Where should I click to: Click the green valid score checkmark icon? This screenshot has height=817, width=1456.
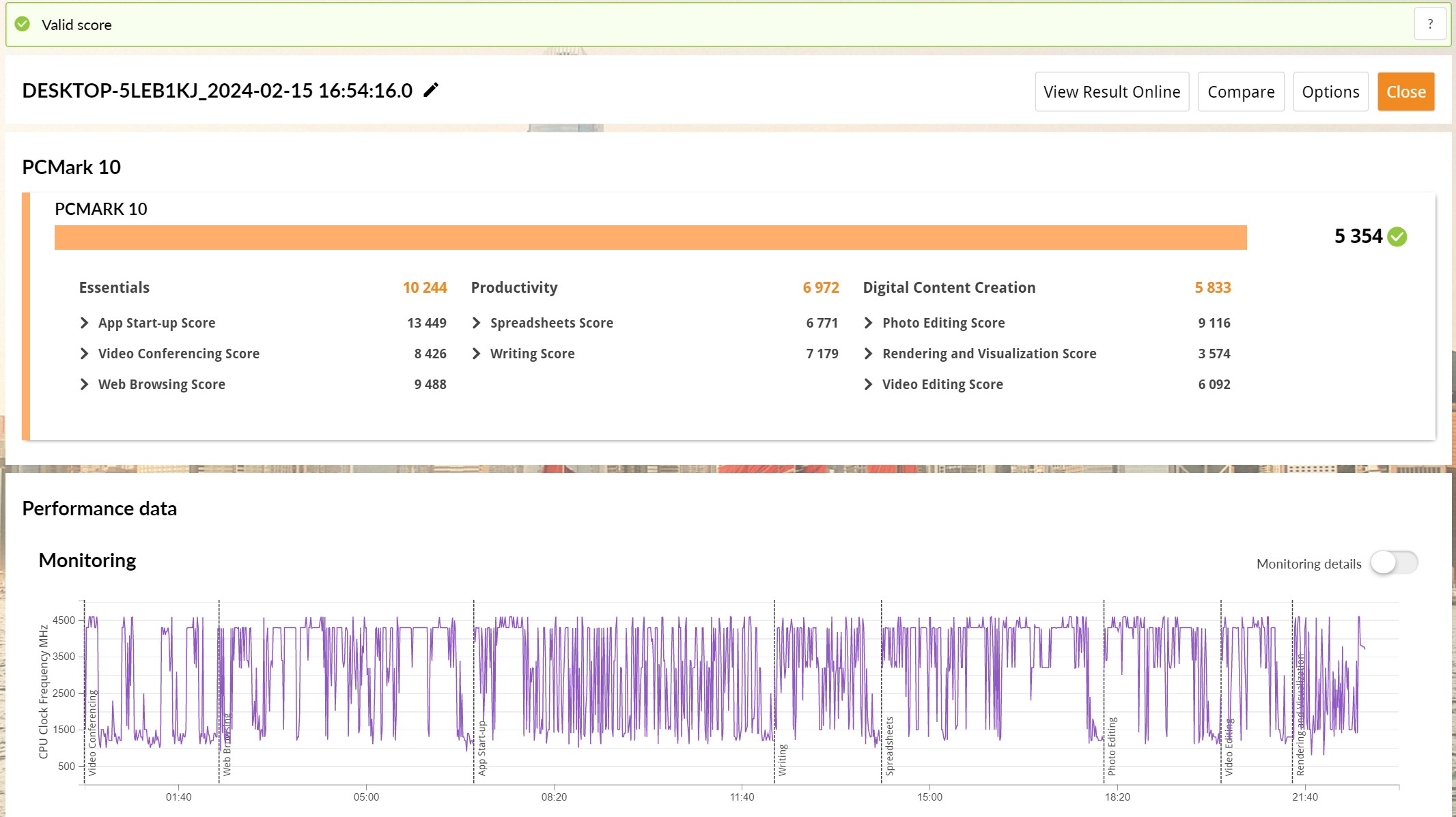[x=23, y=25]
